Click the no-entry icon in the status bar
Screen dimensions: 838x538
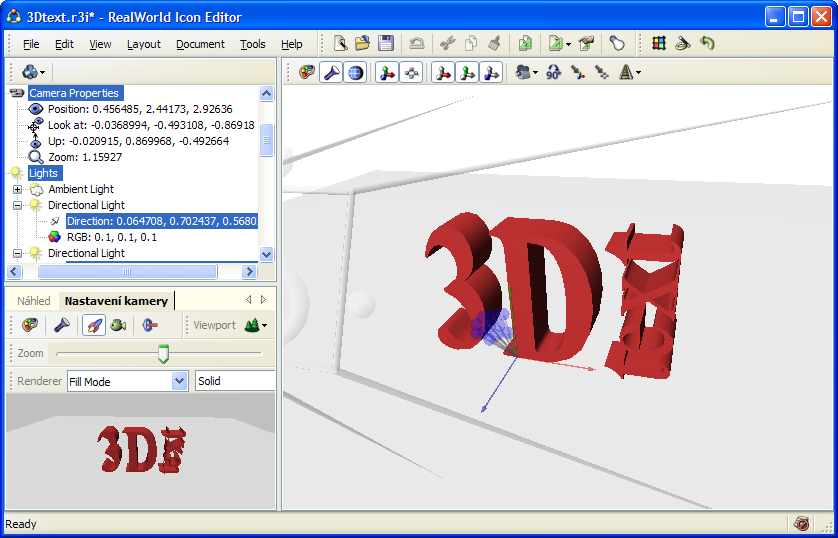[x=801, y=523]
